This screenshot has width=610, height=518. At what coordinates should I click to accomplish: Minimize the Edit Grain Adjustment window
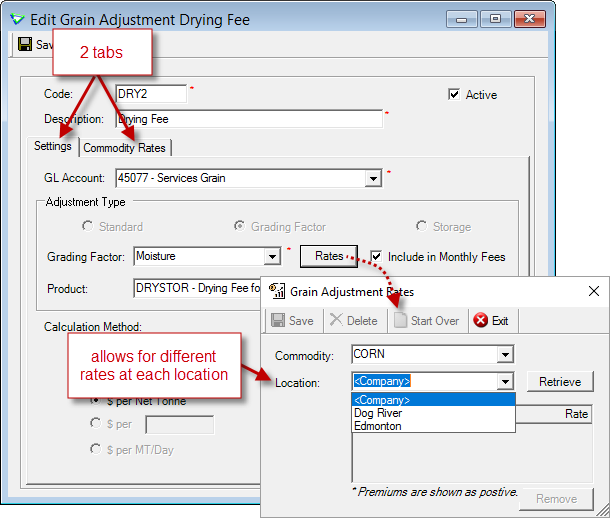461,19
